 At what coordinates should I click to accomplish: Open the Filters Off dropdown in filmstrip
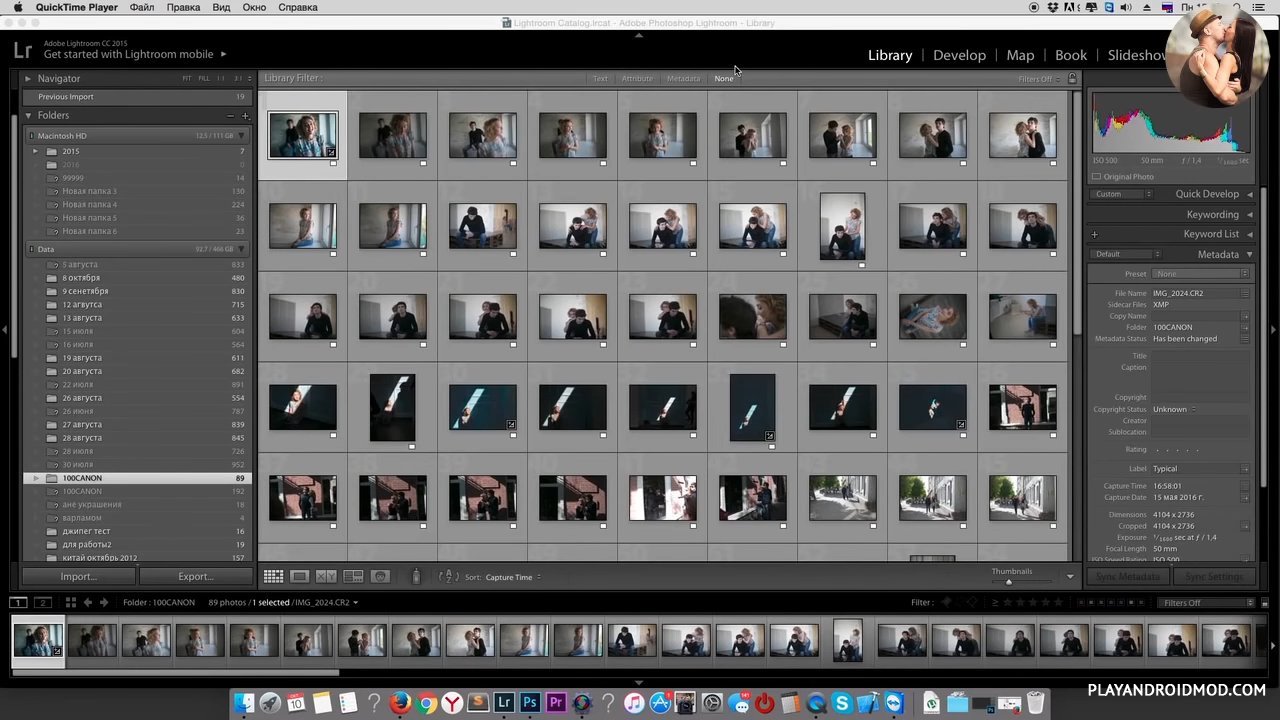[1207, 603]
